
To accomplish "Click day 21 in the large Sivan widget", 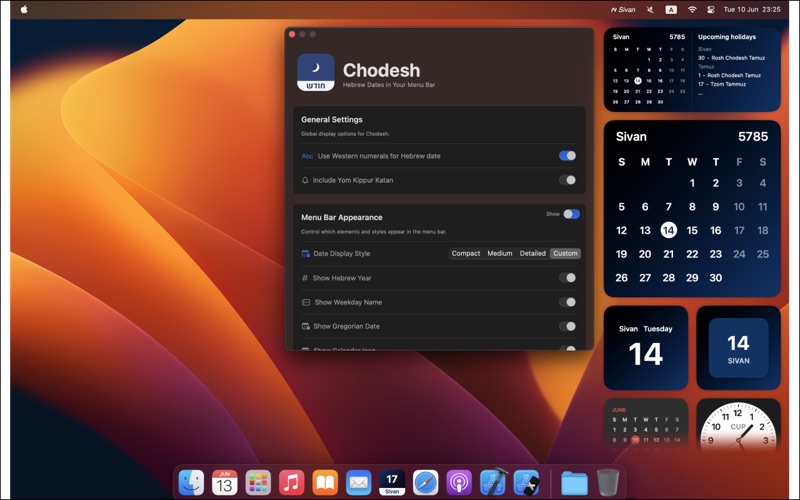I will pyautogui.click(x=668, y=254).
